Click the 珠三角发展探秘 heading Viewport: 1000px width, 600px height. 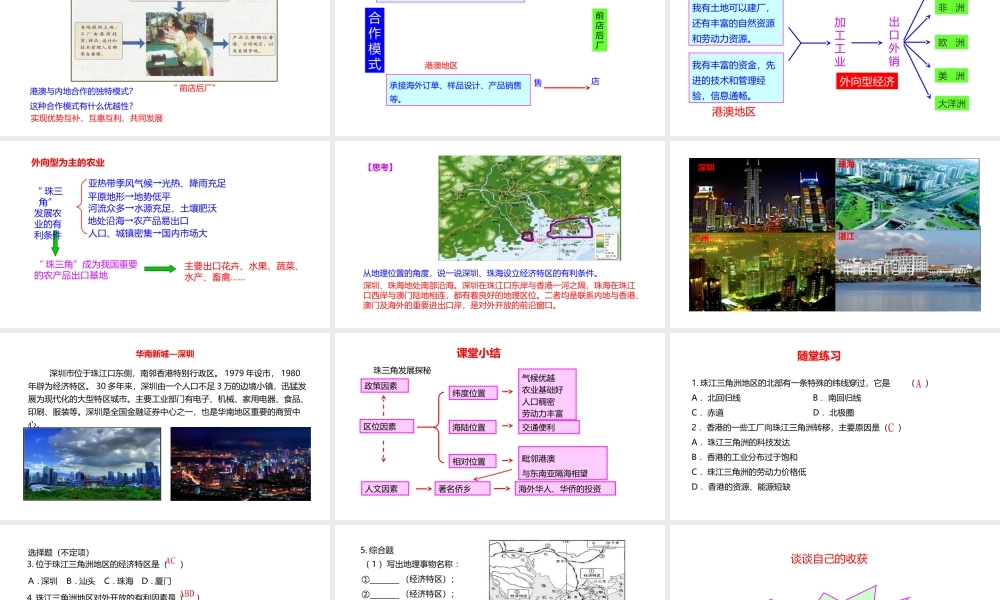pos(402,370)
